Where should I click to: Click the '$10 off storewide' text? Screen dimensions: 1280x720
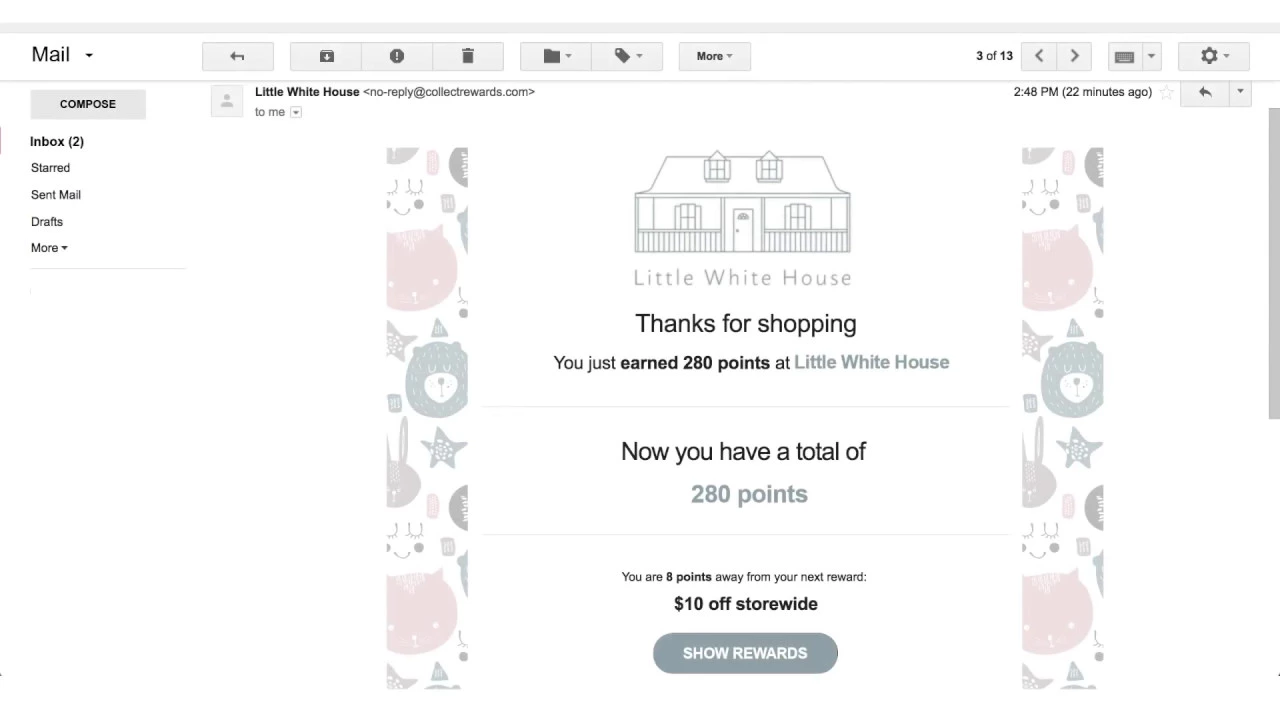[746, 604]
